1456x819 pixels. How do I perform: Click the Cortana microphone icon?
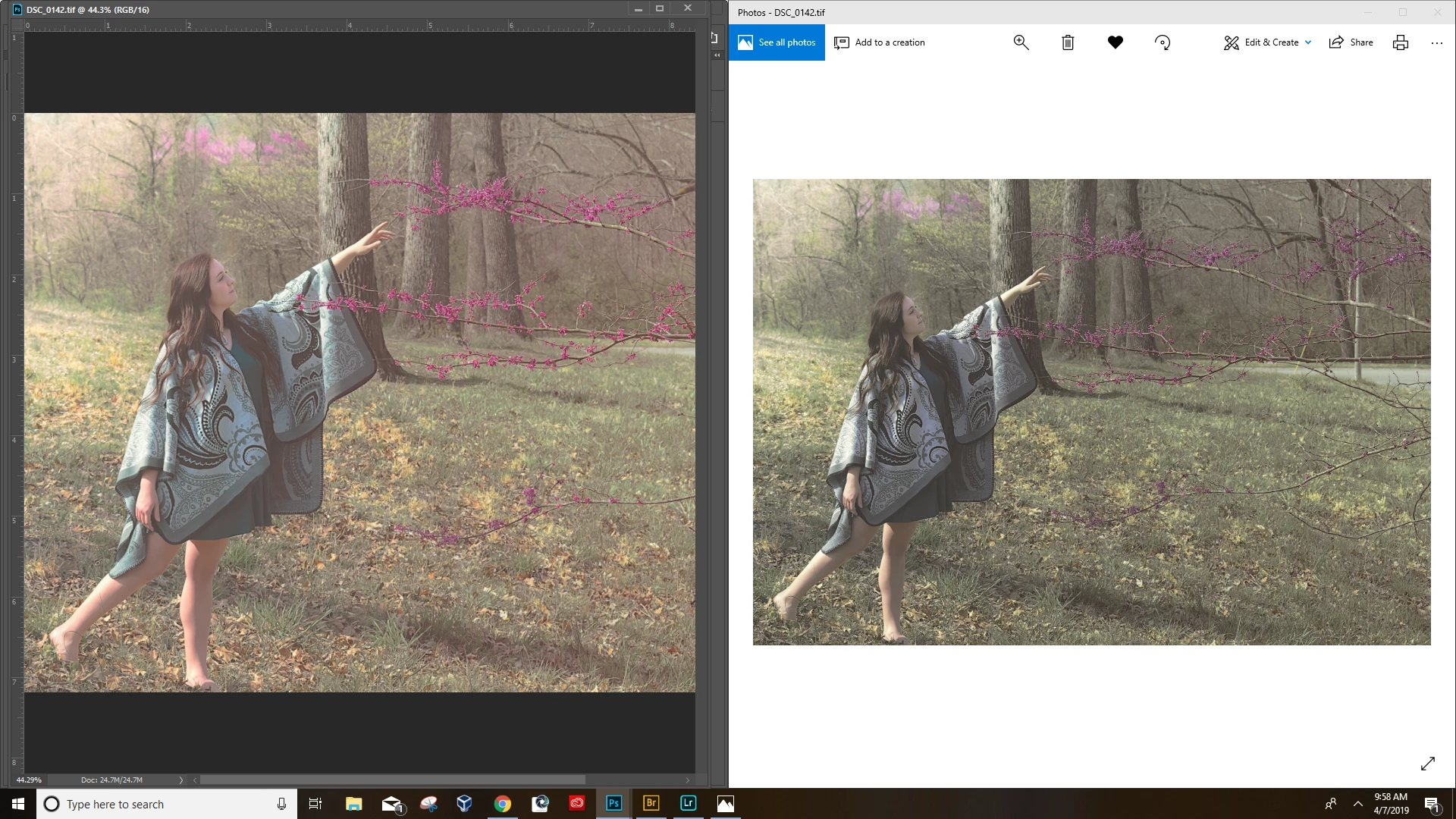281,804
